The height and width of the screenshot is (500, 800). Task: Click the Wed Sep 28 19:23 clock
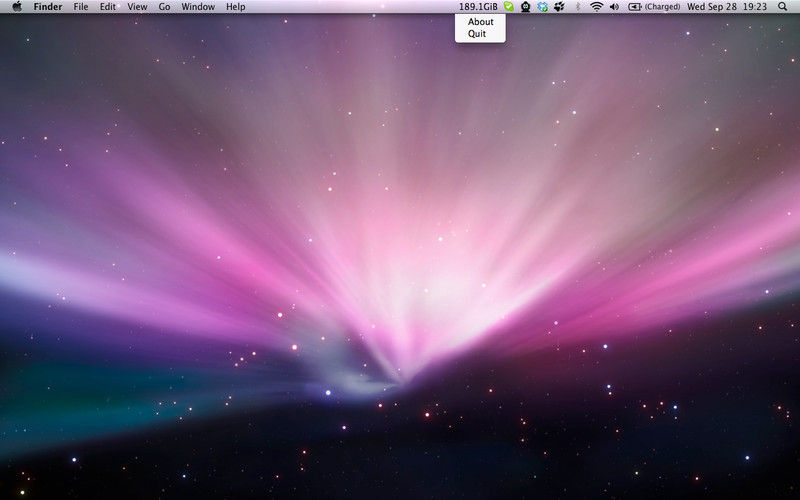click(x=727, y=7)
